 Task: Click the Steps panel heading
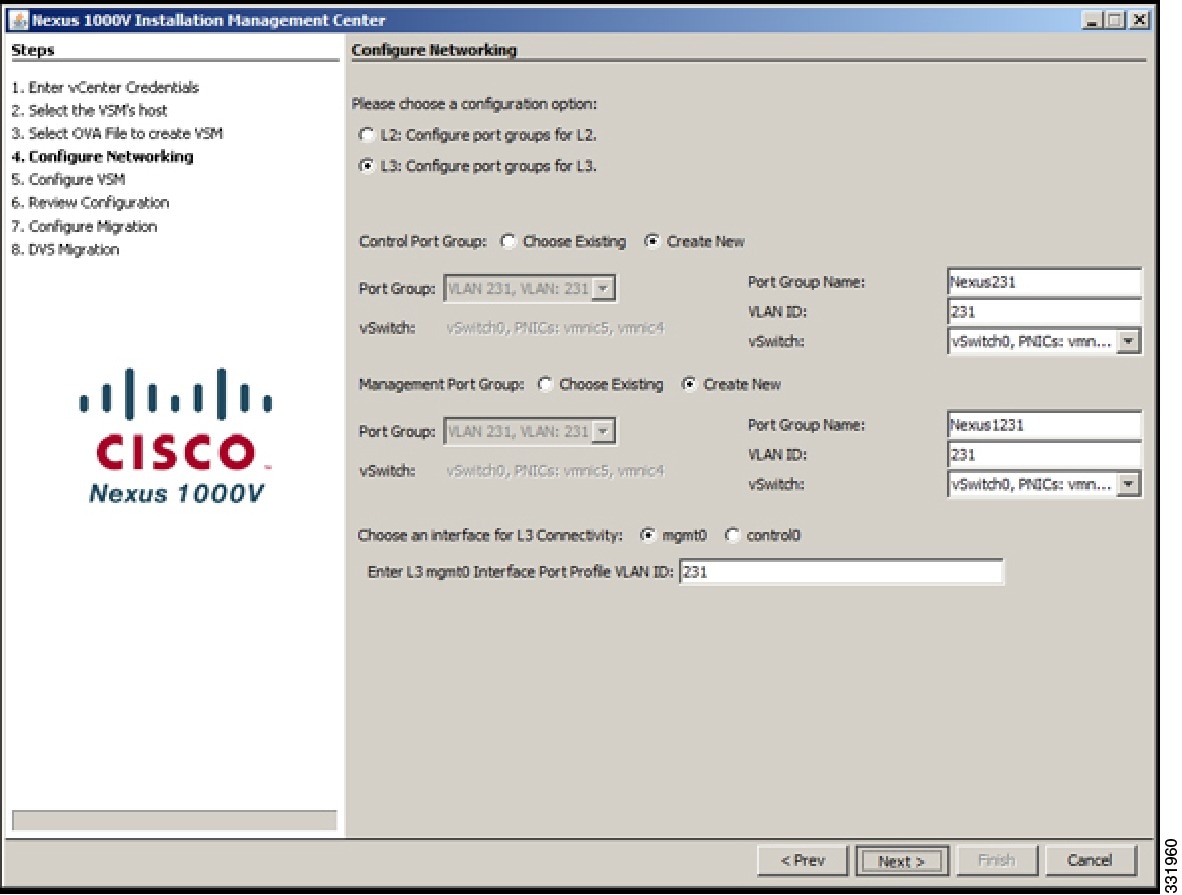tap(32, 51)
